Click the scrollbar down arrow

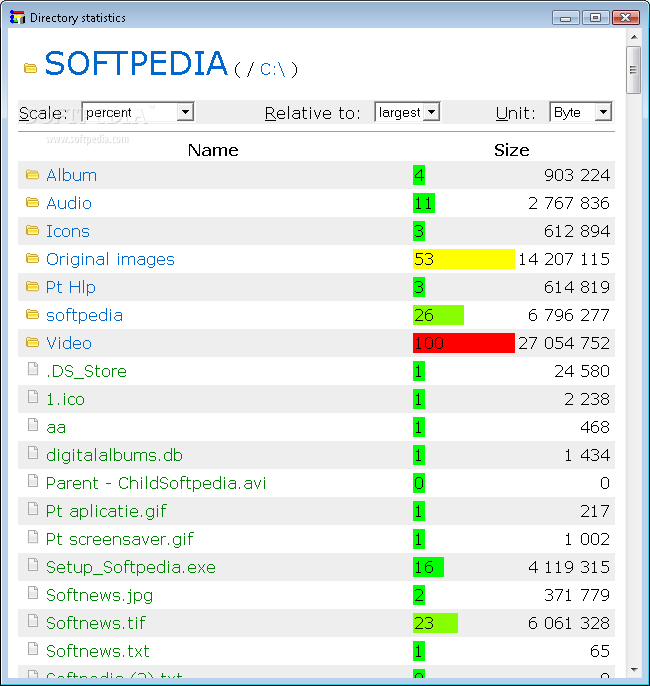(633, 670)
